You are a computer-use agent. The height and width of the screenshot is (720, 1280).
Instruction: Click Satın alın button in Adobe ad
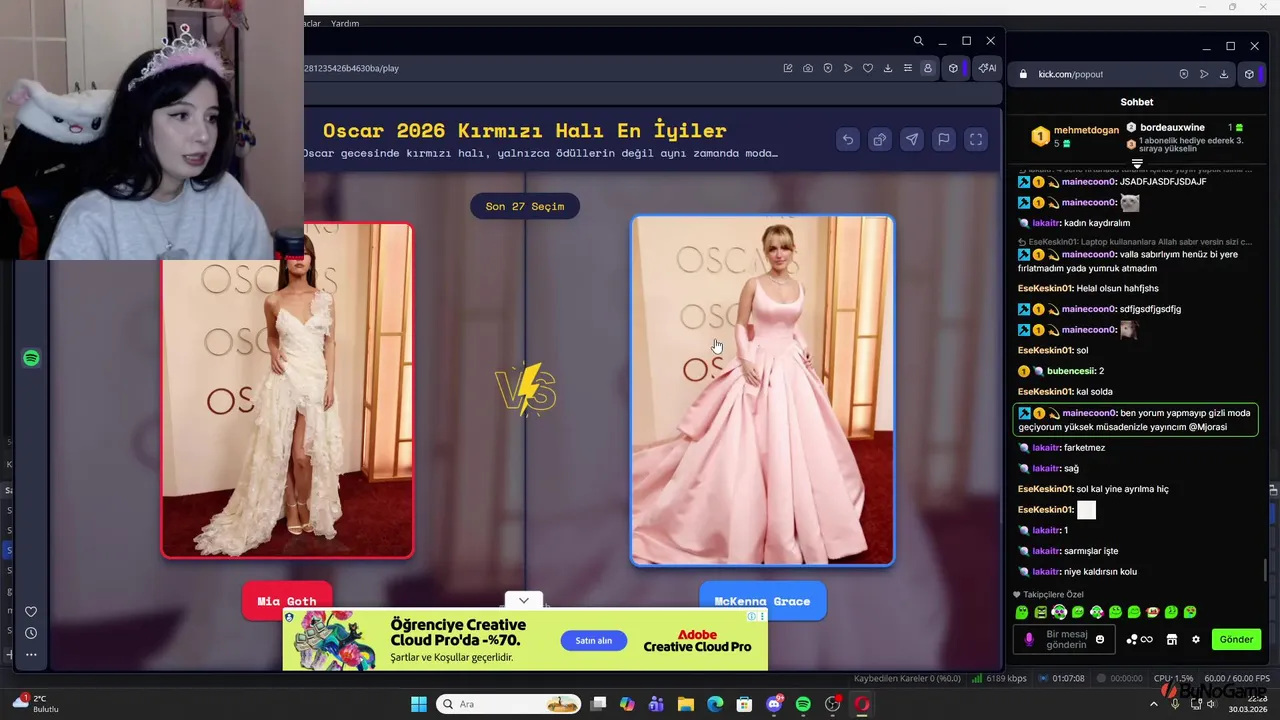point(593,641)
